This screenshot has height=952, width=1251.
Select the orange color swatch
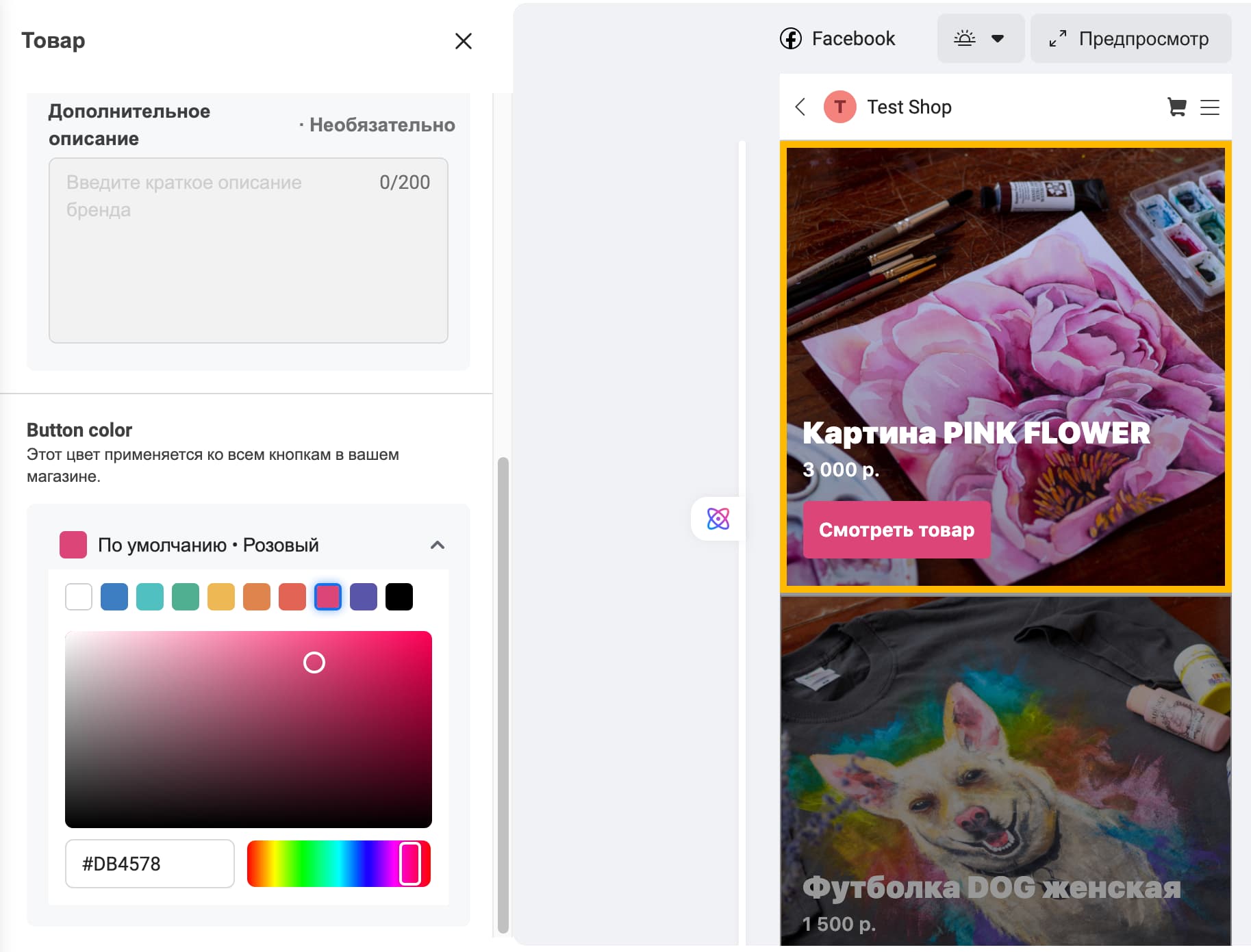tap(257, 597)
